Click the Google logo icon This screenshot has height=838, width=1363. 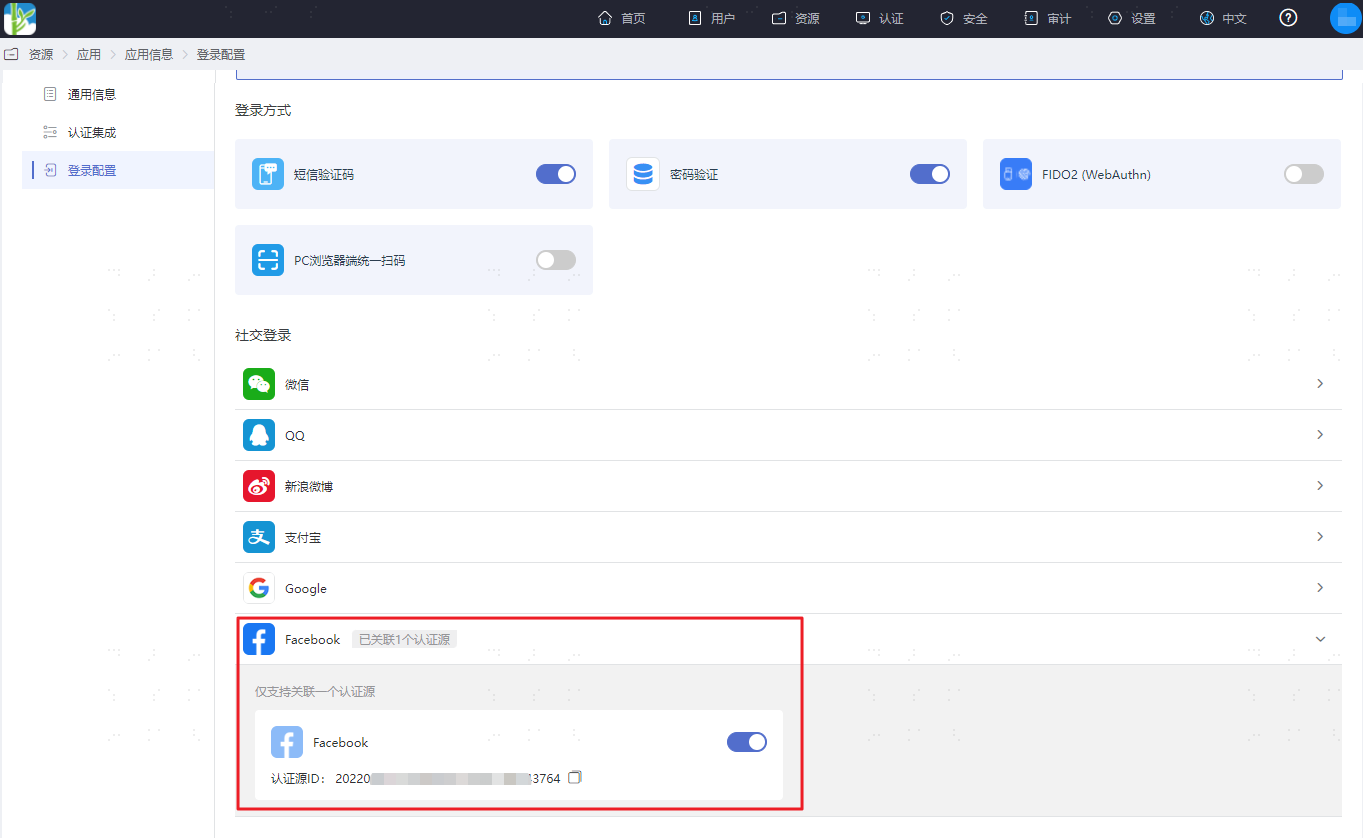click(x=259, y=588)
